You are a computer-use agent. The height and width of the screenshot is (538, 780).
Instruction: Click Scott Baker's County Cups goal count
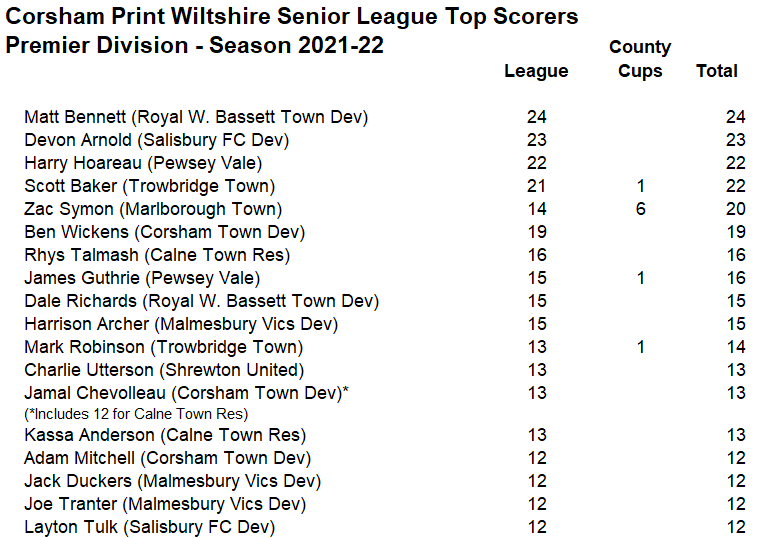click(641, 186)
